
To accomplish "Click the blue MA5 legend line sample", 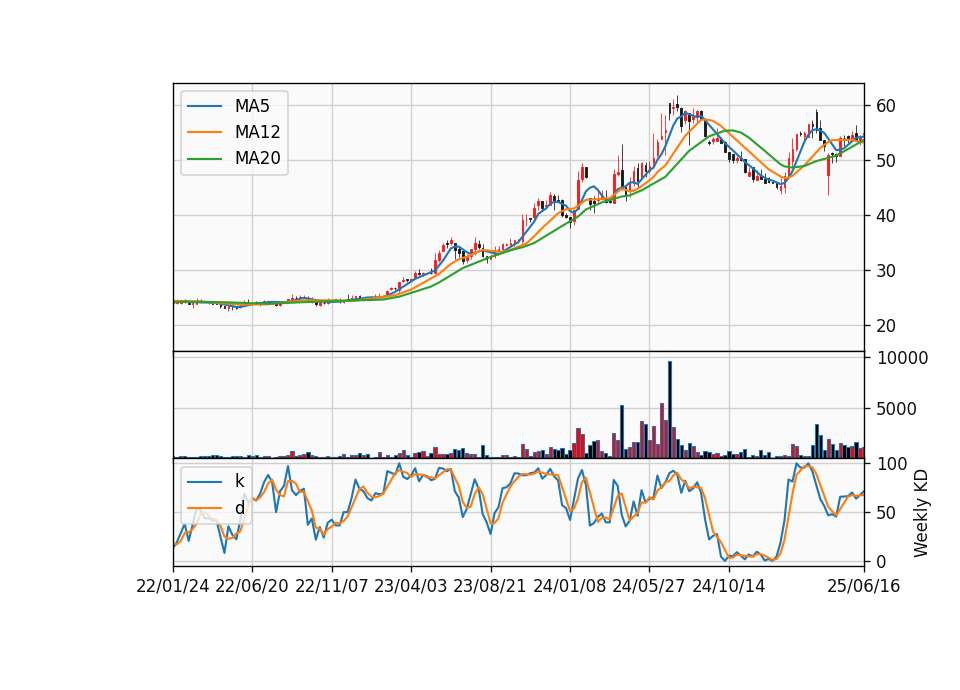I will pos(204,107).
